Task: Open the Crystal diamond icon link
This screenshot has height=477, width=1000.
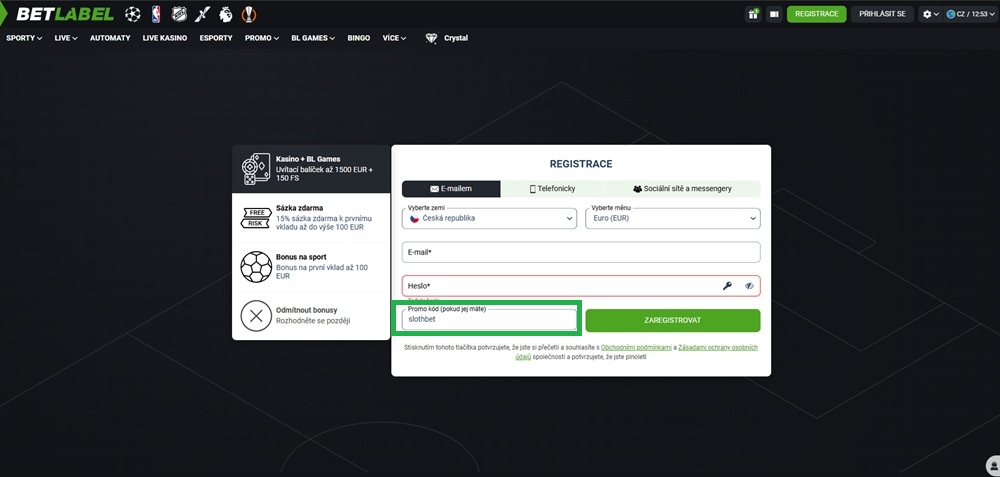Action: tap(431, 38)
